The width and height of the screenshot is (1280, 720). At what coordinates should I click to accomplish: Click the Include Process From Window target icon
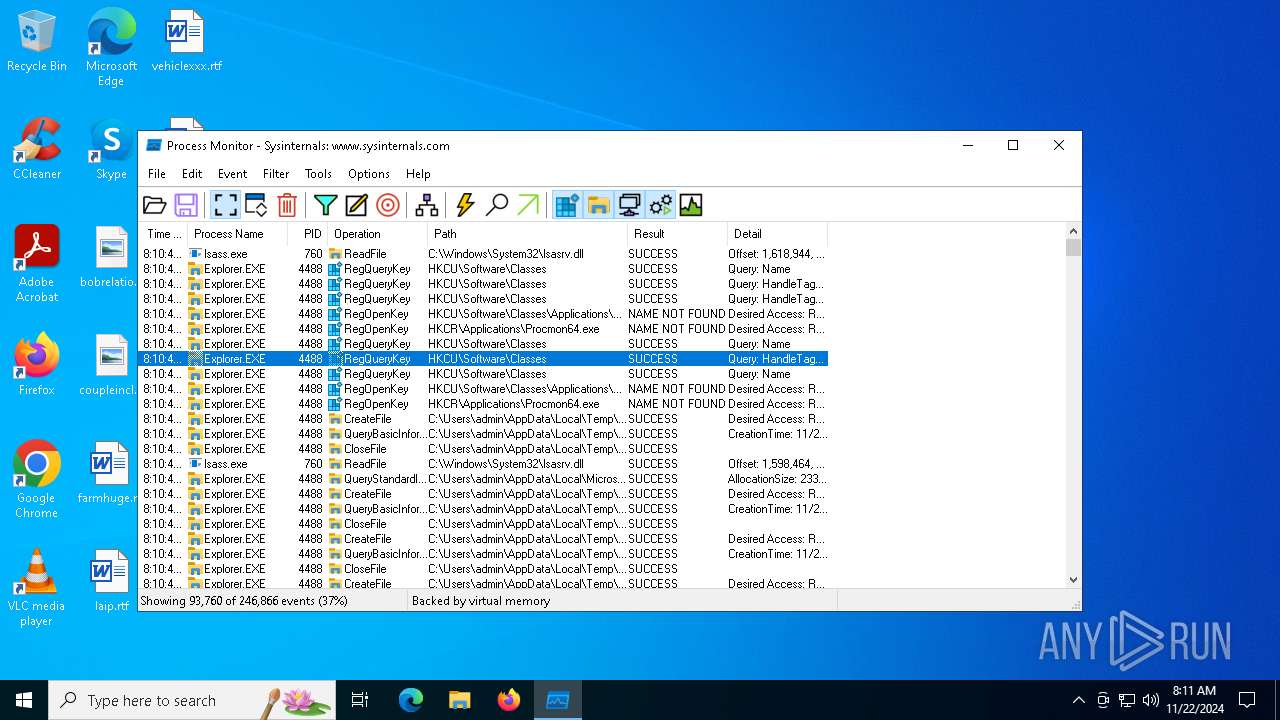tap(388, 205)
